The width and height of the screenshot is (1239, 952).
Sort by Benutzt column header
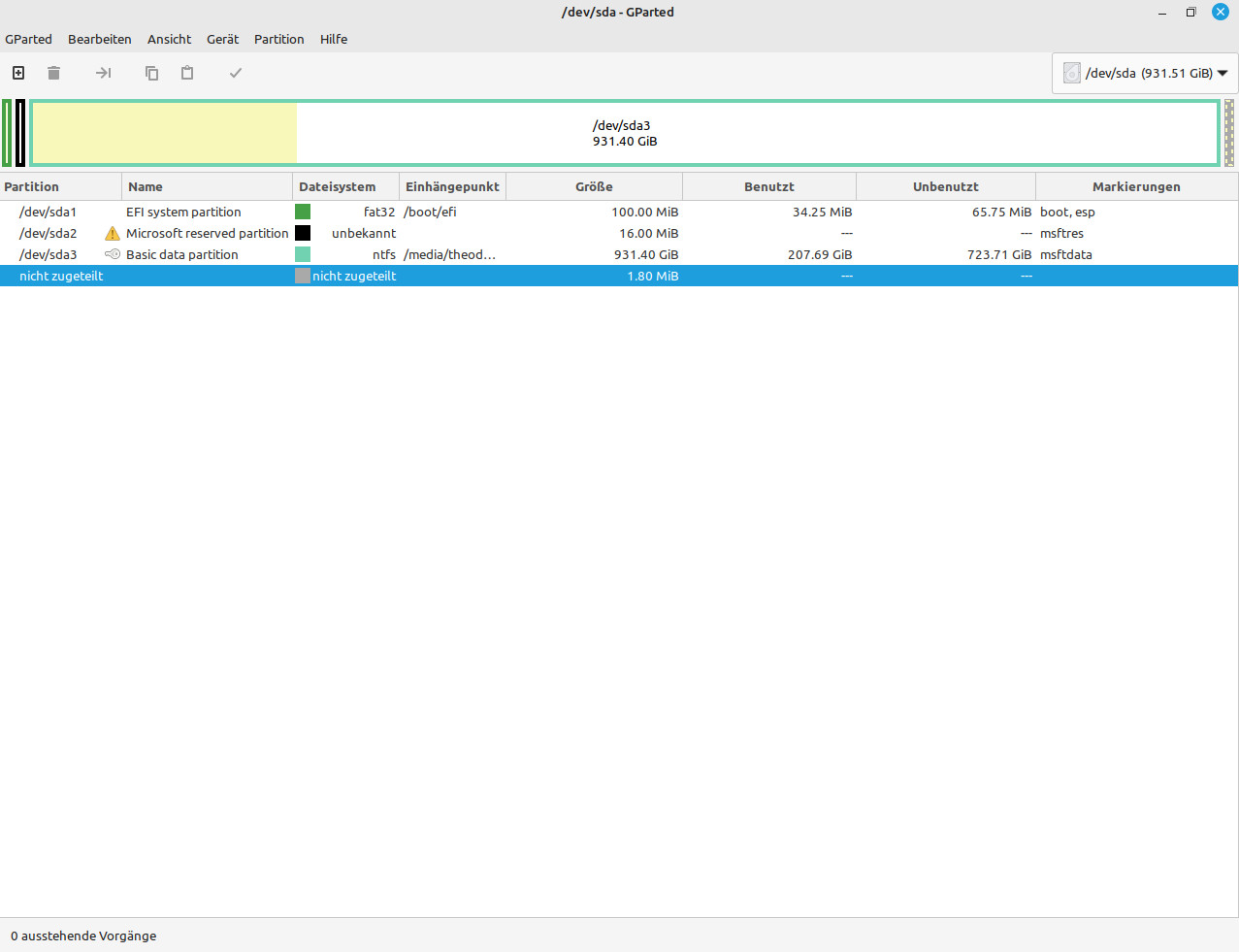[x=769, y=186]
